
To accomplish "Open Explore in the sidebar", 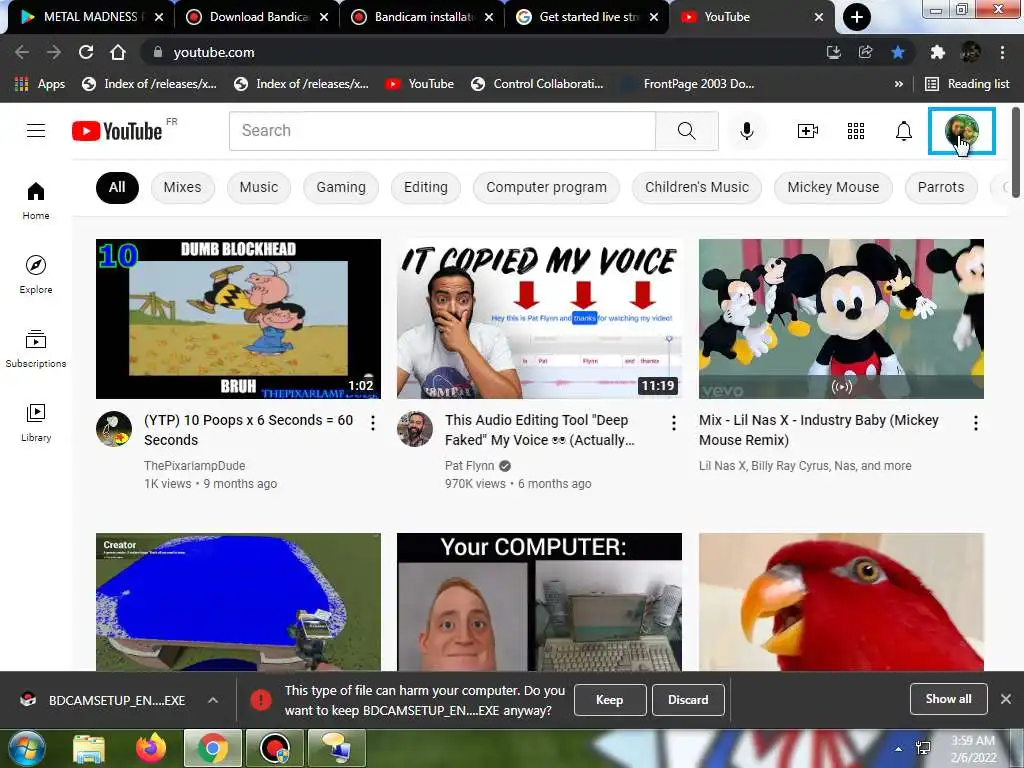I will [36, 275].
